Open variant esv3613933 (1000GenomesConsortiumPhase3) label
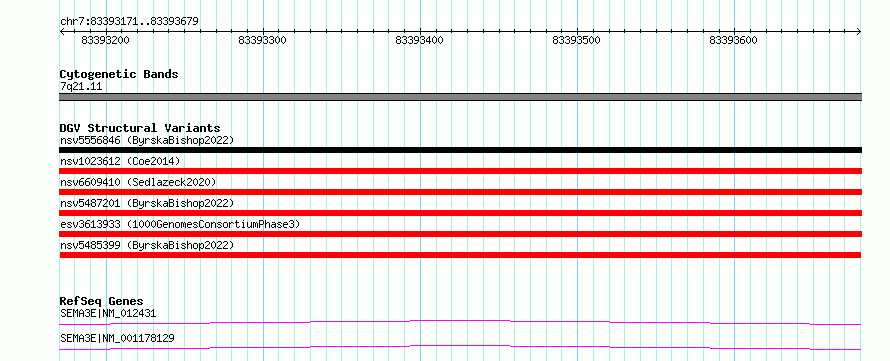 (x=180, y=224)
